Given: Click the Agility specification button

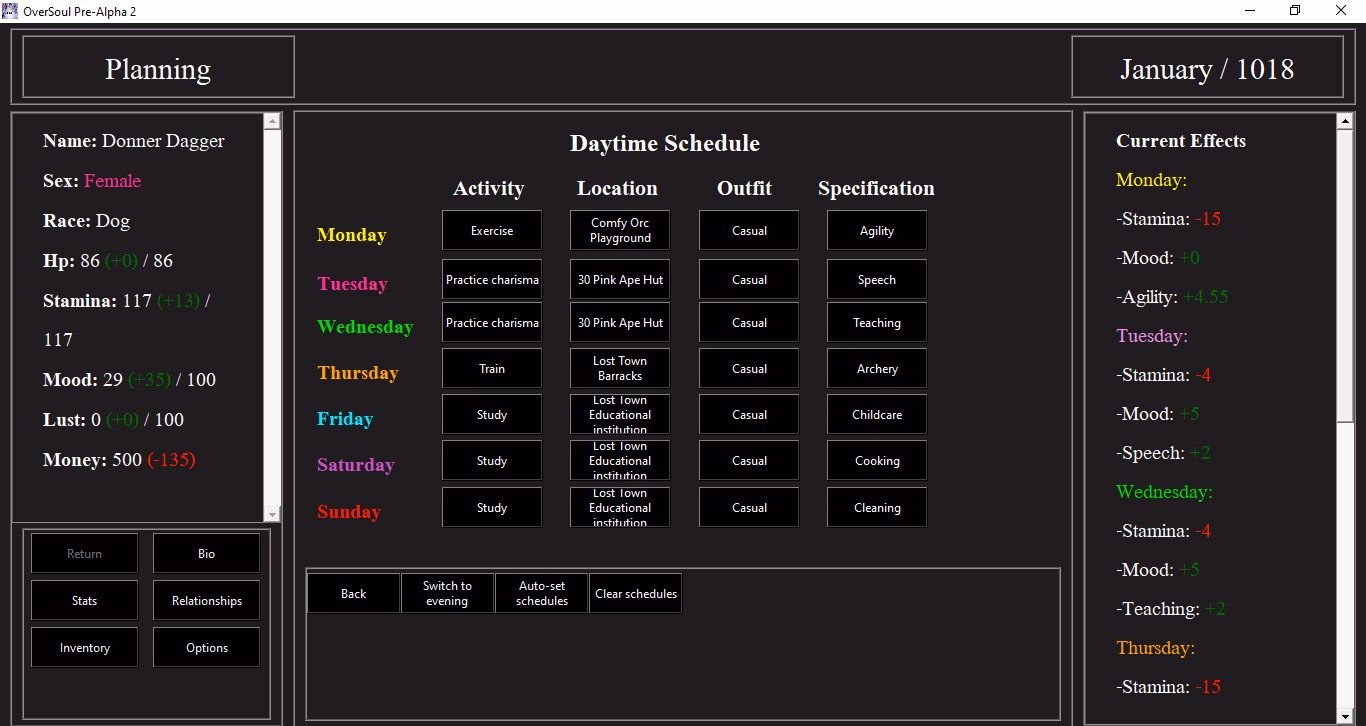Looking at the screenshot, I should click(877, 230).
